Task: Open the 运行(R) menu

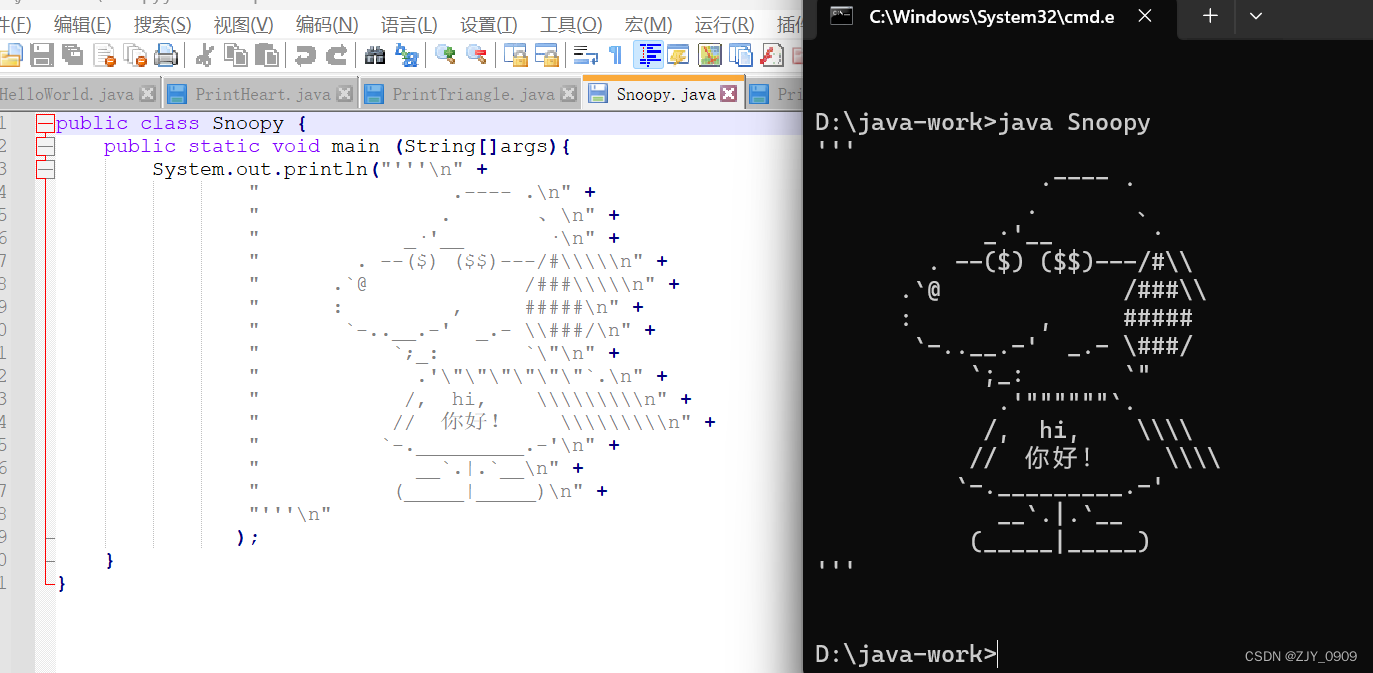Action: point(725,25)
